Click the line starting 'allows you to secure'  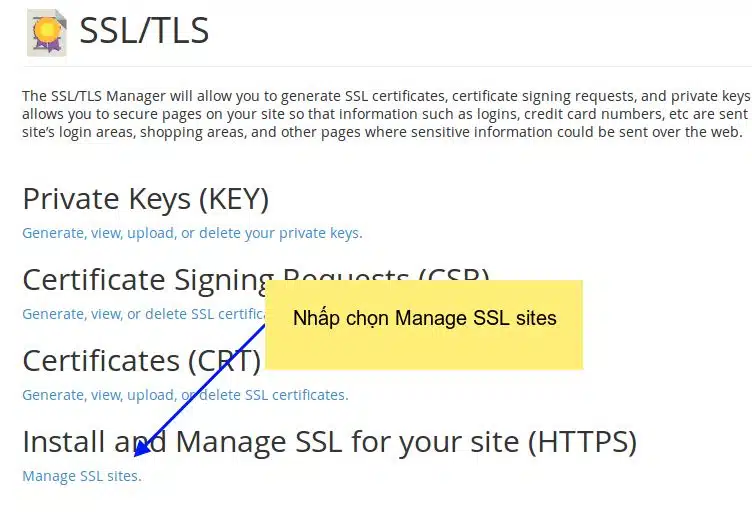[385, 114]
